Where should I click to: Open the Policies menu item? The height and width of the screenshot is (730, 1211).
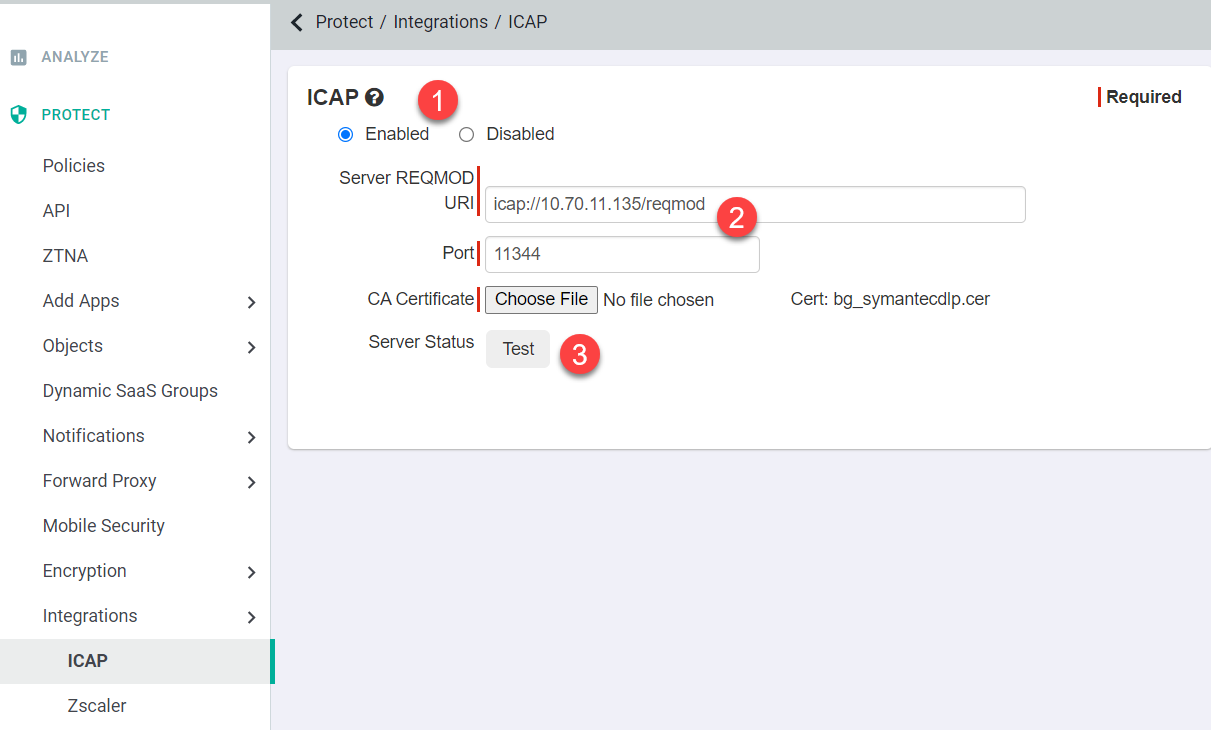74,166
